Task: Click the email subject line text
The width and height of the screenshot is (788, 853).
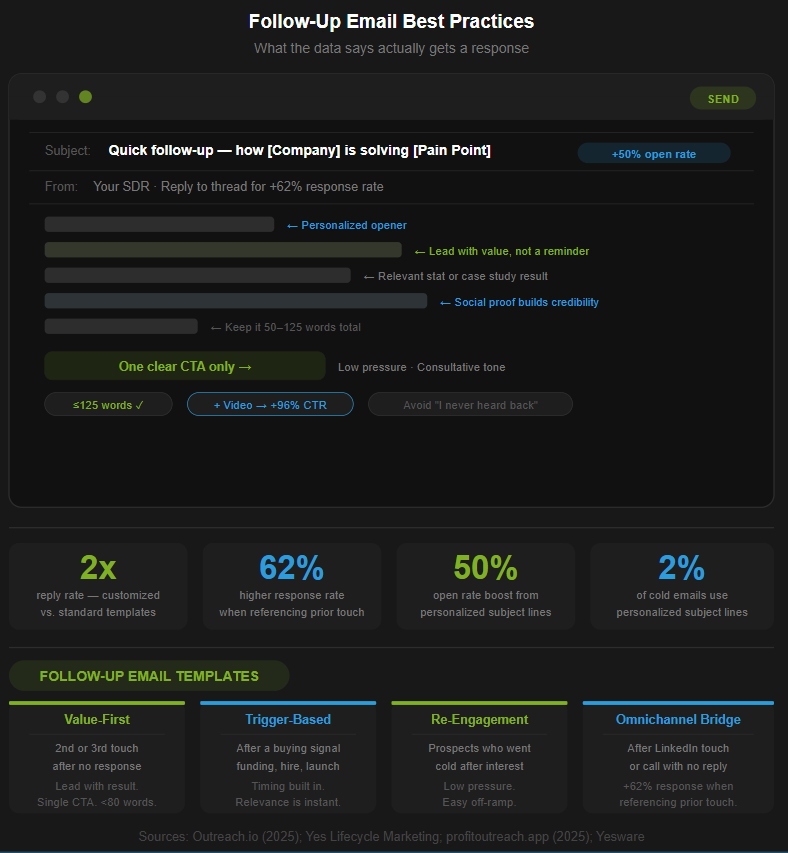Action: pyautogui.click(x=299, y=150)
